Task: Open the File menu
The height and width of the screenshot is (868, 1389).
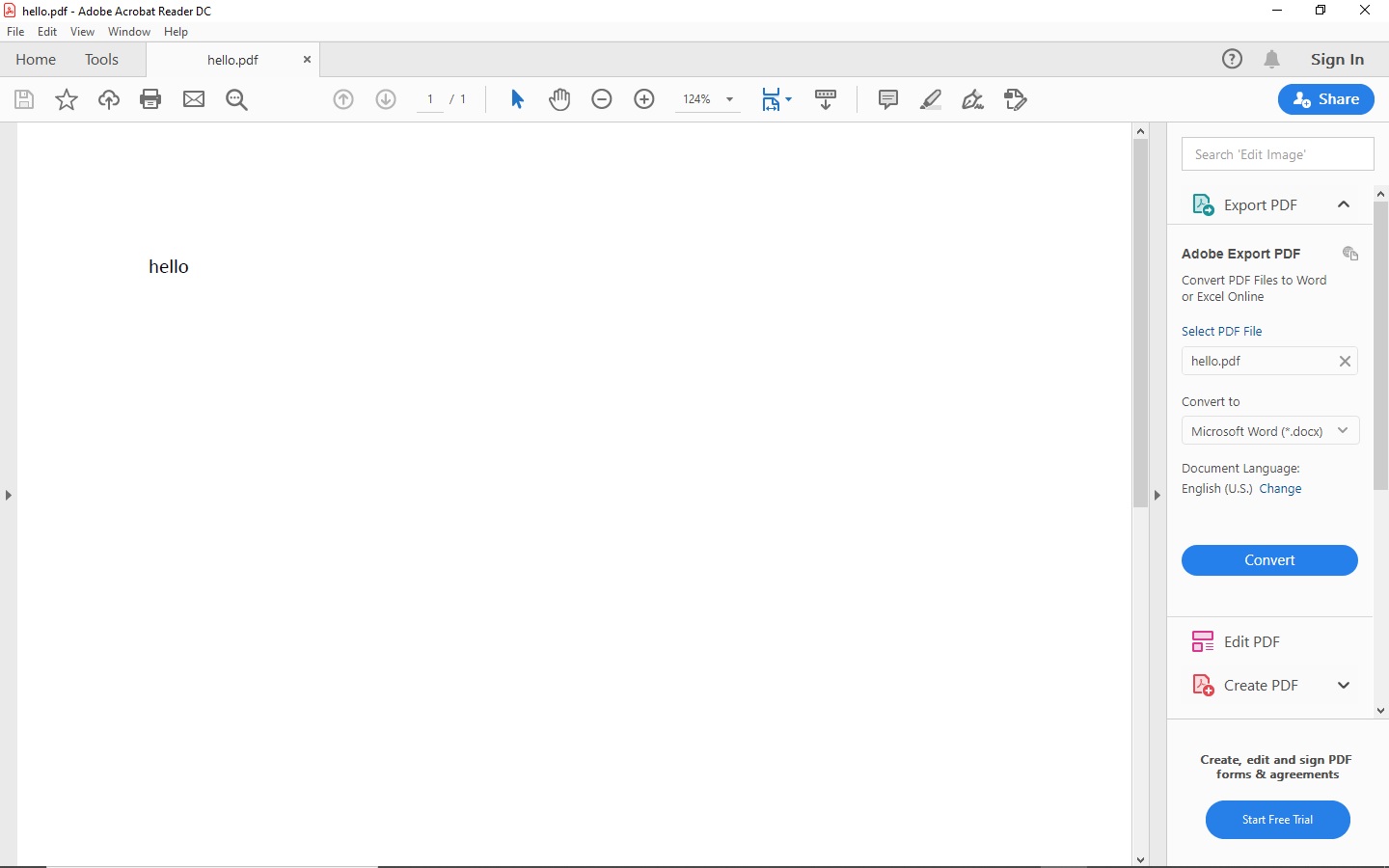Action: (x=15, y=32)
